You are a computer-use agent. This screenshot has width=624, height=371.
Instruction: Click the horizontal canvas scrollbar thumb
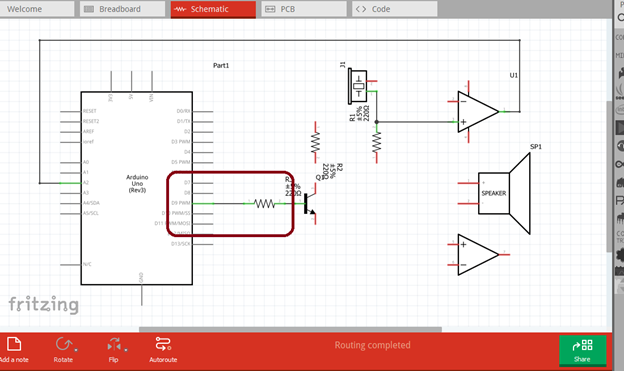(290, 329)
